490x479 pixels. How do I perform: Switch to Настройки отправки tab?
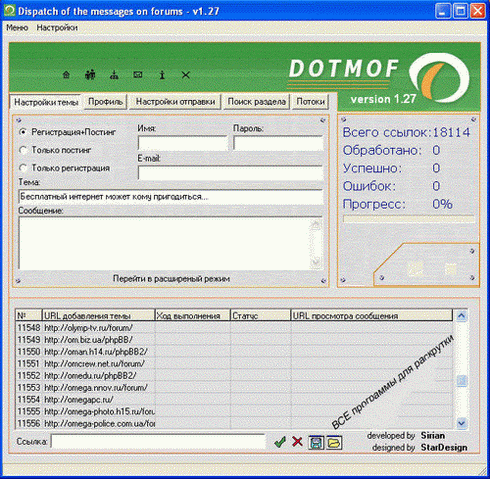point(175,102)
